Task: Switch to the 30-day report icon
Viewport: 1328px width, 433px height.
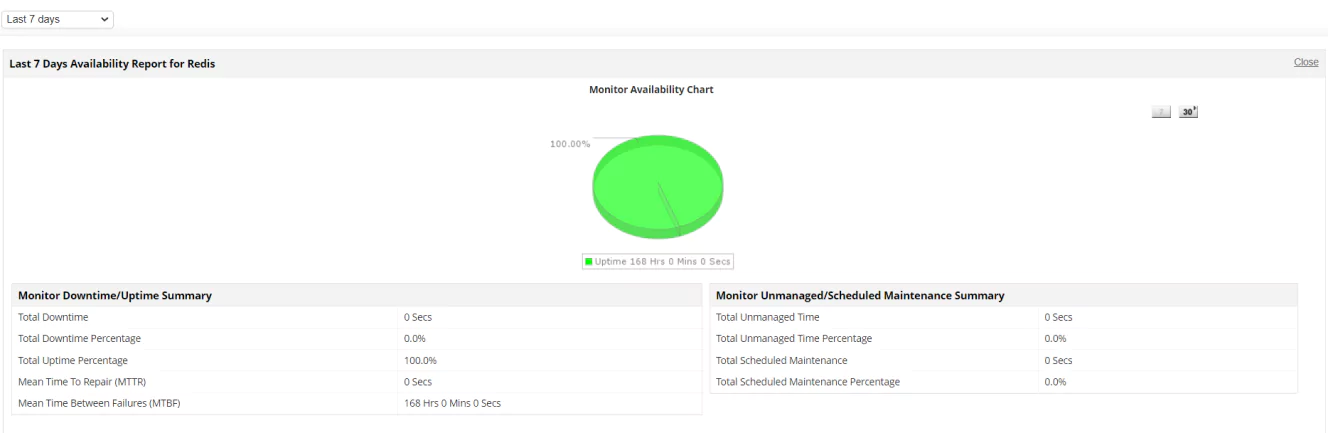Action: [x=1188, y=112]
